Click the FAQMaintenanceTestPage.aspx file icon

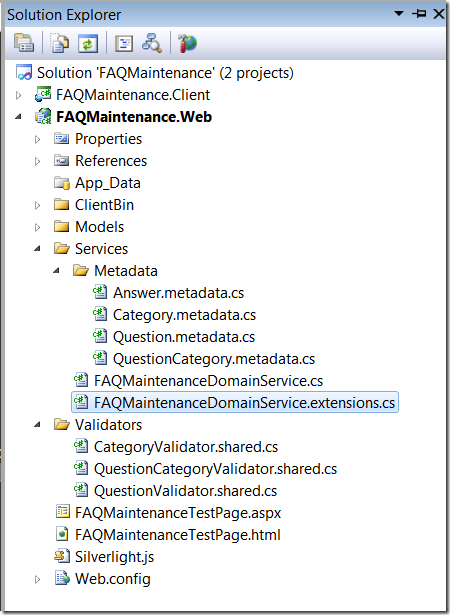[63, 512]
